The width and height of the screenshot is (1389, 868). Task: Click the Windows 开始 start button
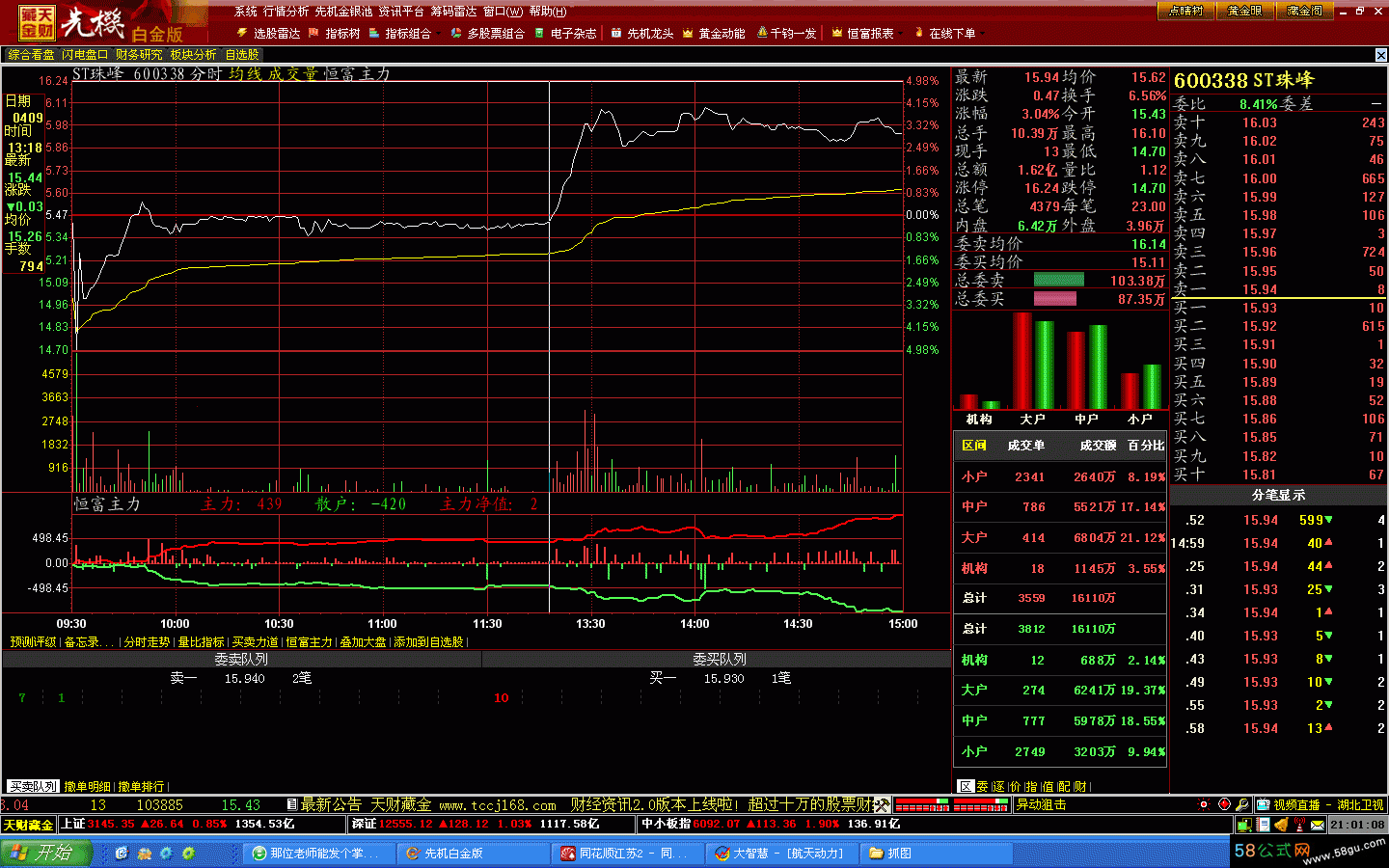coord(46,853)
